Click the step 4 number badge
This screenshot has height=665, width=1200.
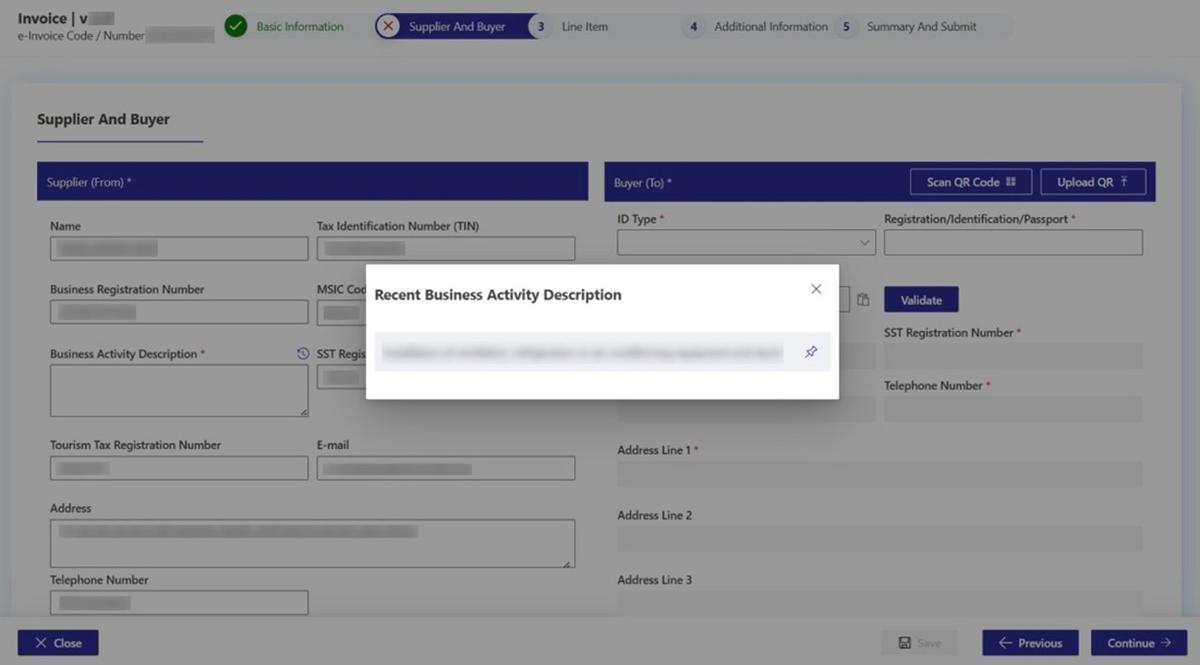coord(693,27)
